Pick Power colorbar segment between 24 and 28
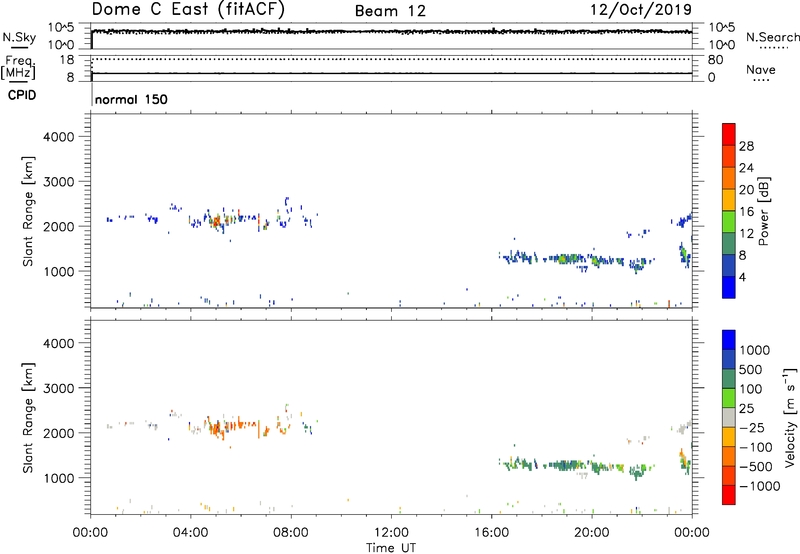 pyautogui.click(x=729, y=156)
